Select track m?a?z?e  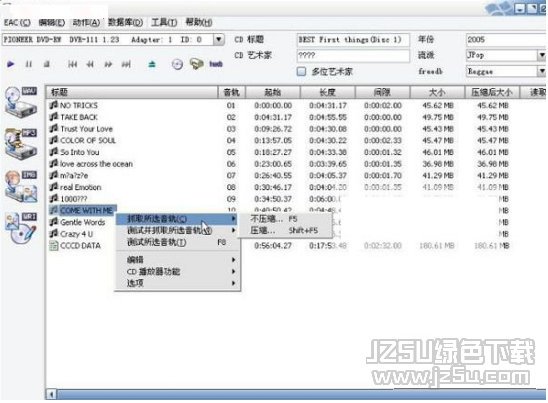74,175
